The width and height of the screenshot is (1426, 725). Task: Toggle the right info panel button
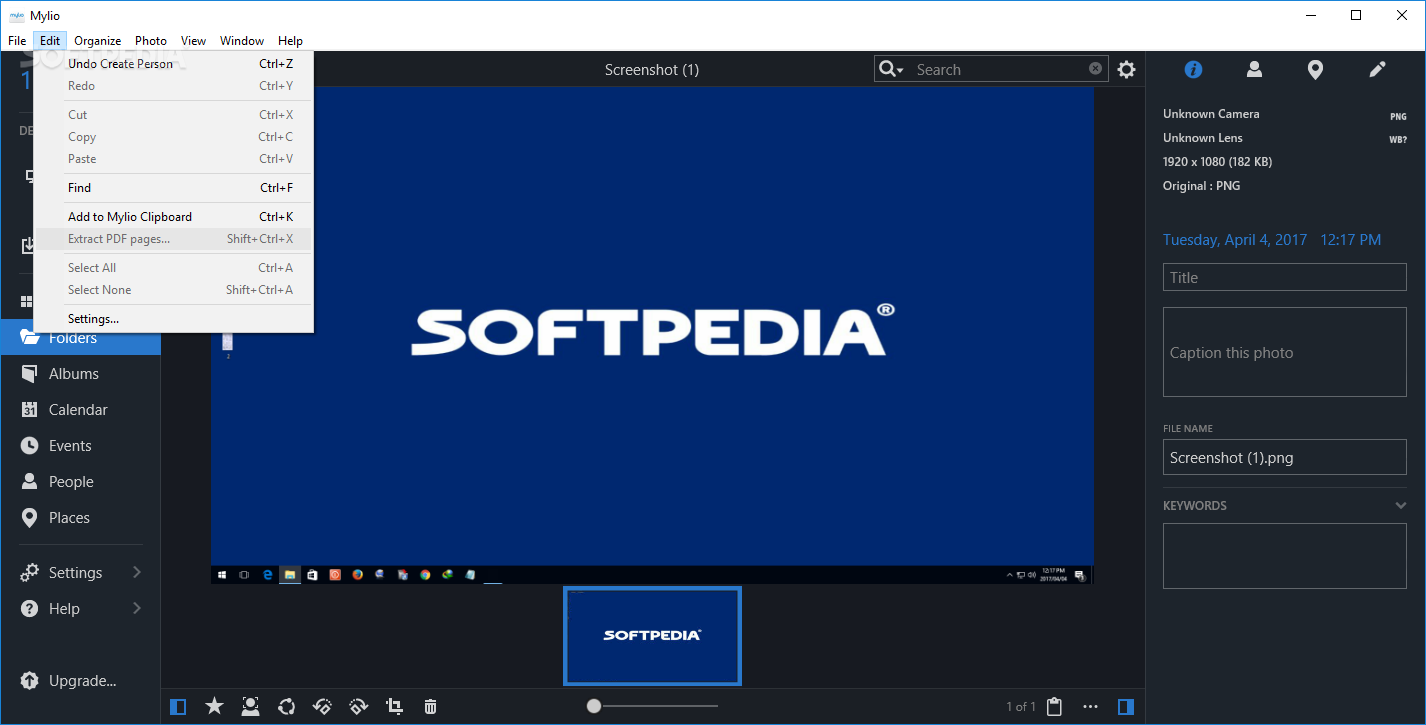click(1126, 707)
